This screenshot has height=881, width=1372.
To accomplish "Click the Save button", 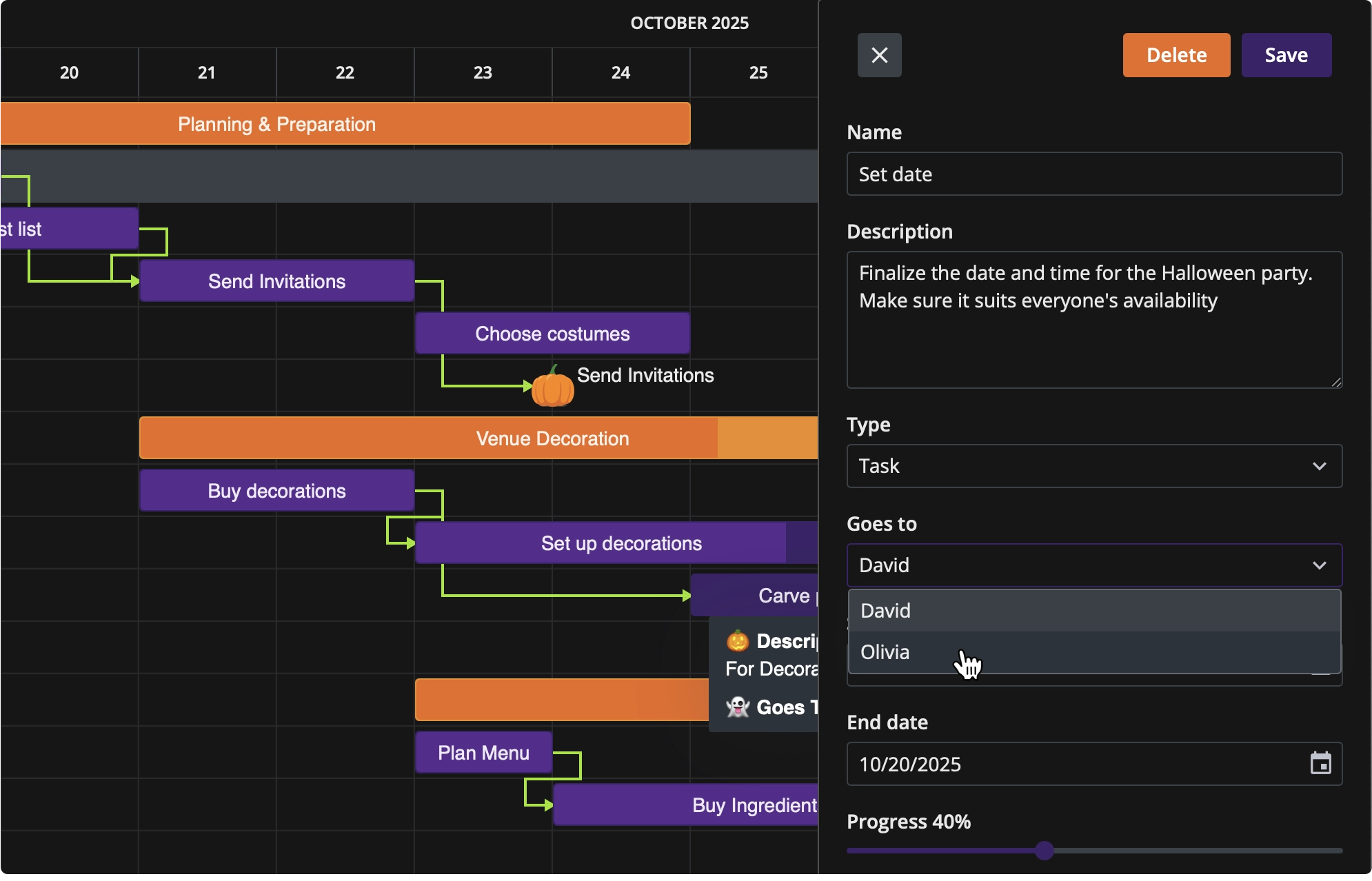I will (1285, 54).
